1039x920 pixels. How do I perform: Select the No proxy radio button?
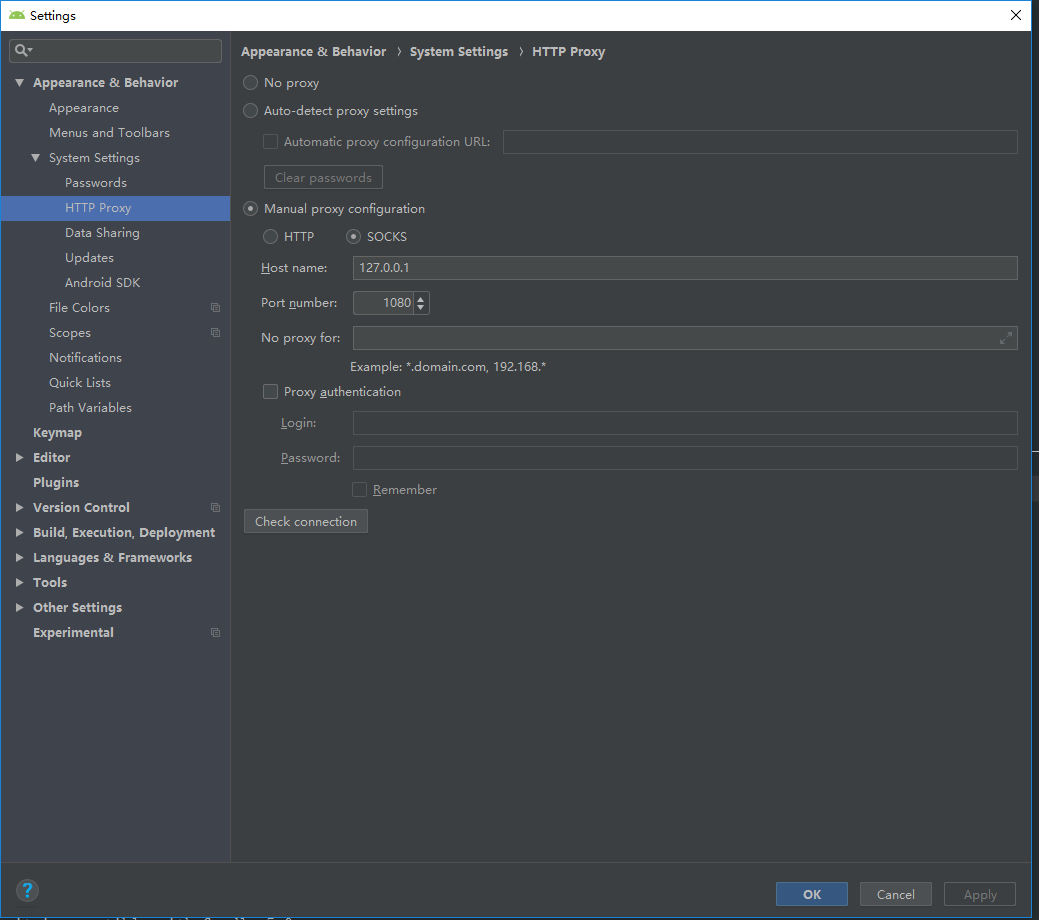[x=249, y=82]
